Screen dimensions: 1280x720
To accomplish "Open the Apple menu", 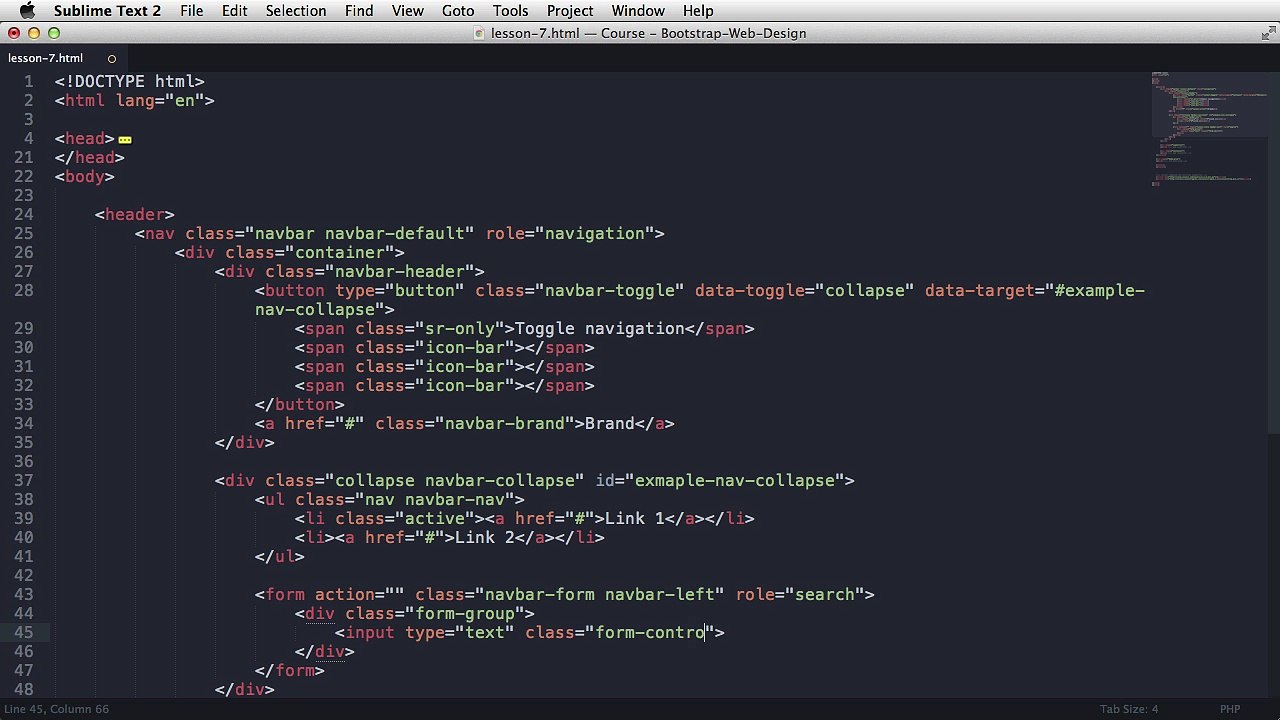I will pos(27,11).
